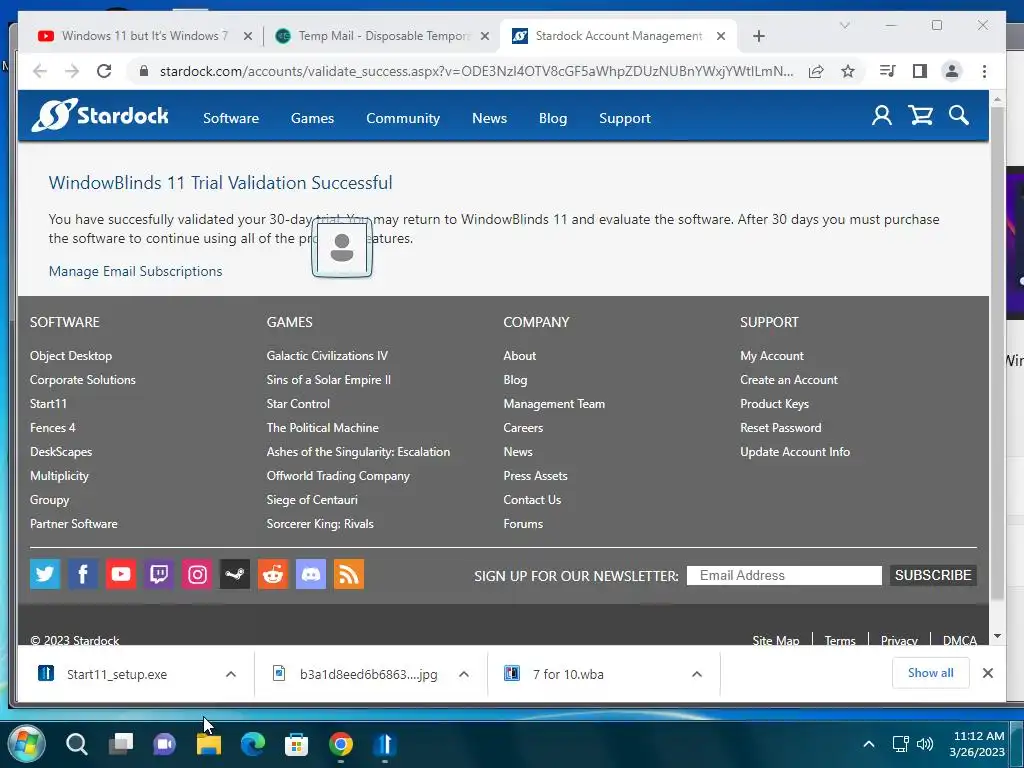Bookmark this page with star icon
This screenshot has height=768, width=1024.
click(848, 71)
